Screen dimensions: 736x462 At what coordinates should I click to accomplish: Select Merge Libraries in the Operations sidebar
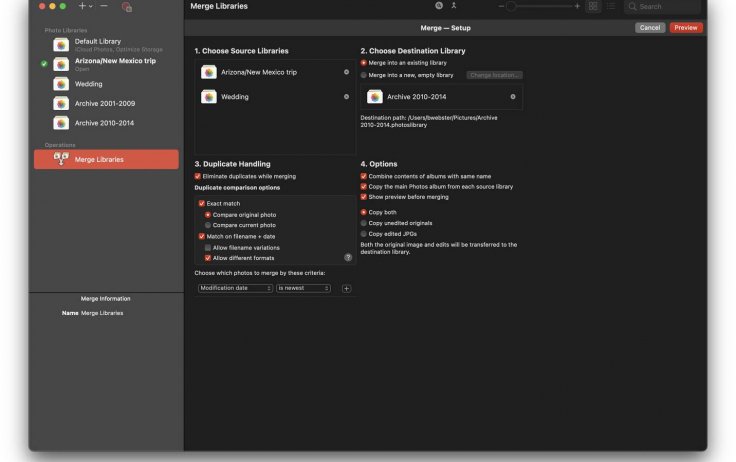[x=106, y=159]
